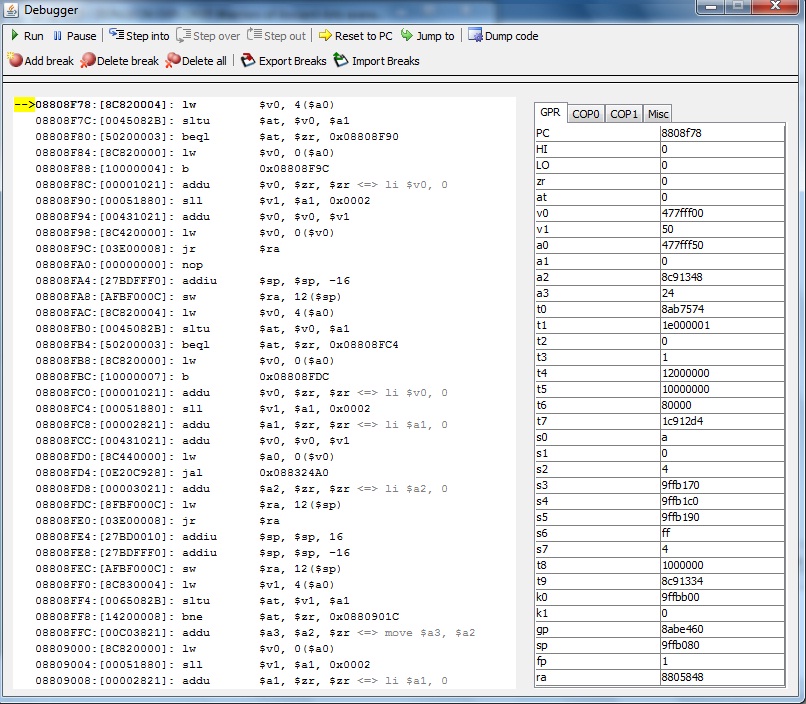Add break at current line
Viewport: 806px width, 704px height.
(x=40, y=61)
